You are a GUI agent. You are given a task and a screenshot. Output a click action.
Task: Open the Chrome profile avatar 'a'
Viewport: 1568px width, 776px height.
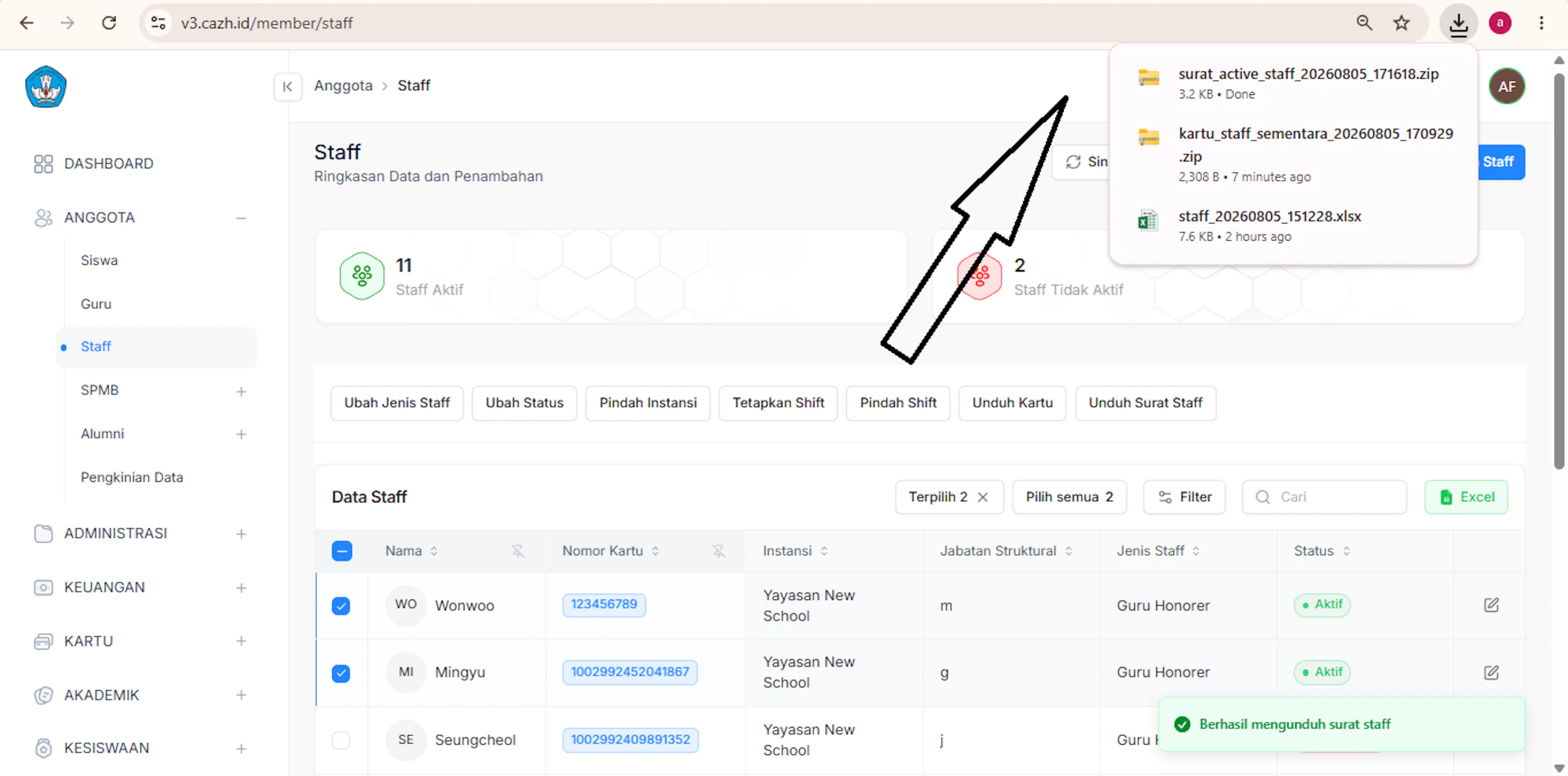click(1500, 23)
